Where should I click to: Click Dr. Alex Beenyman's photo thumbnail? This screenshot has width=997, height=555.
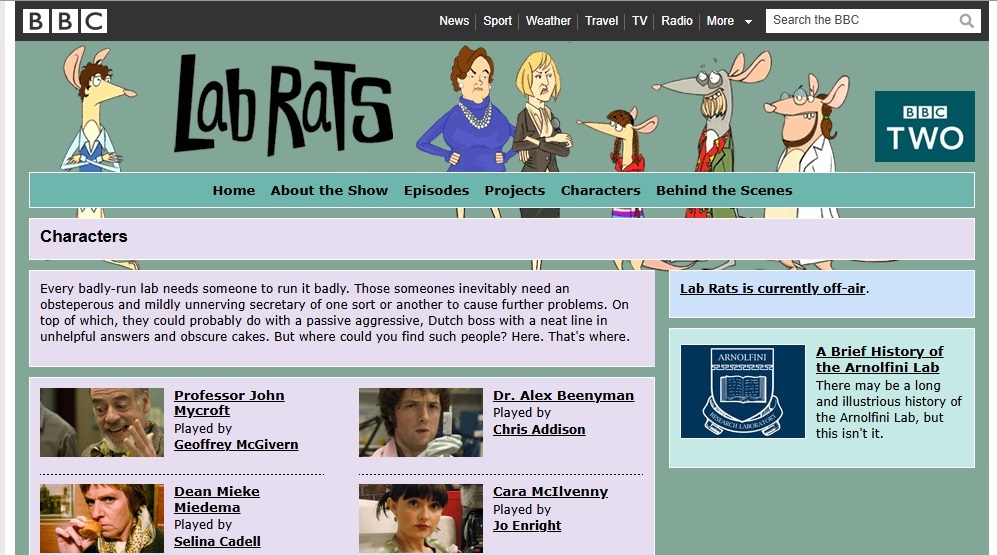click(x=421, y=423)
